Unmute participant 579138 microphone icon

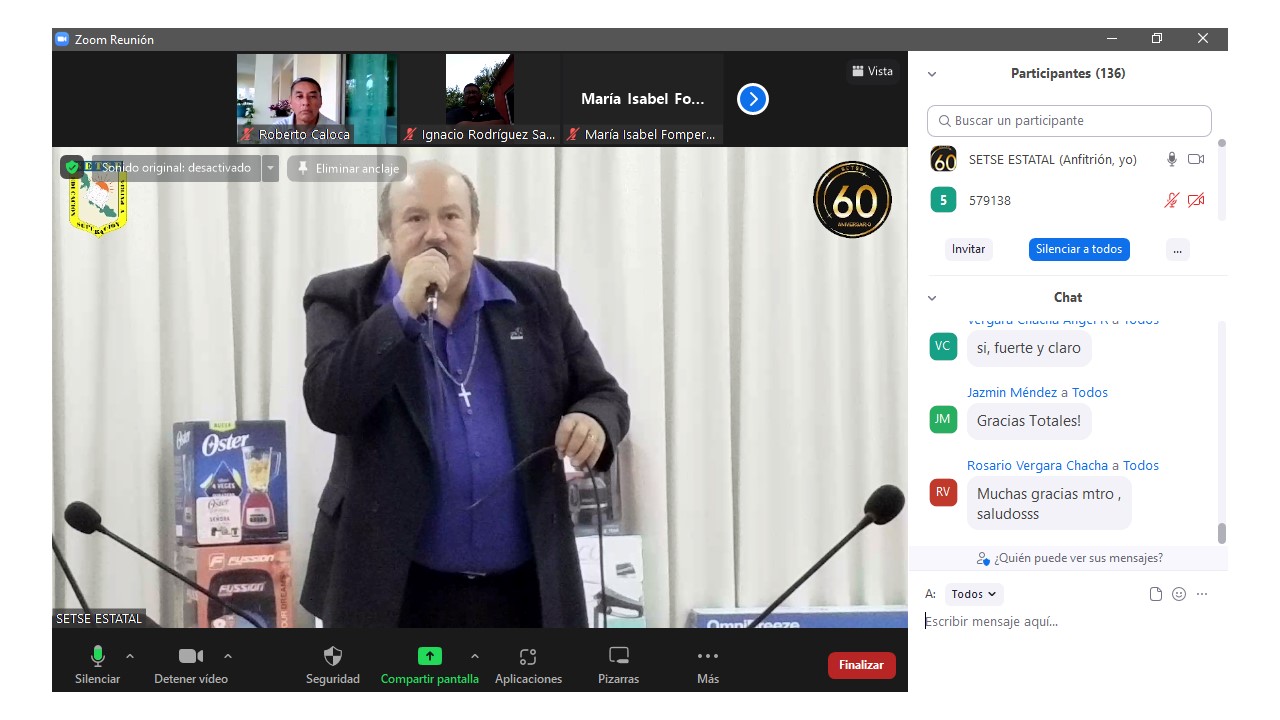[1171, 200]
